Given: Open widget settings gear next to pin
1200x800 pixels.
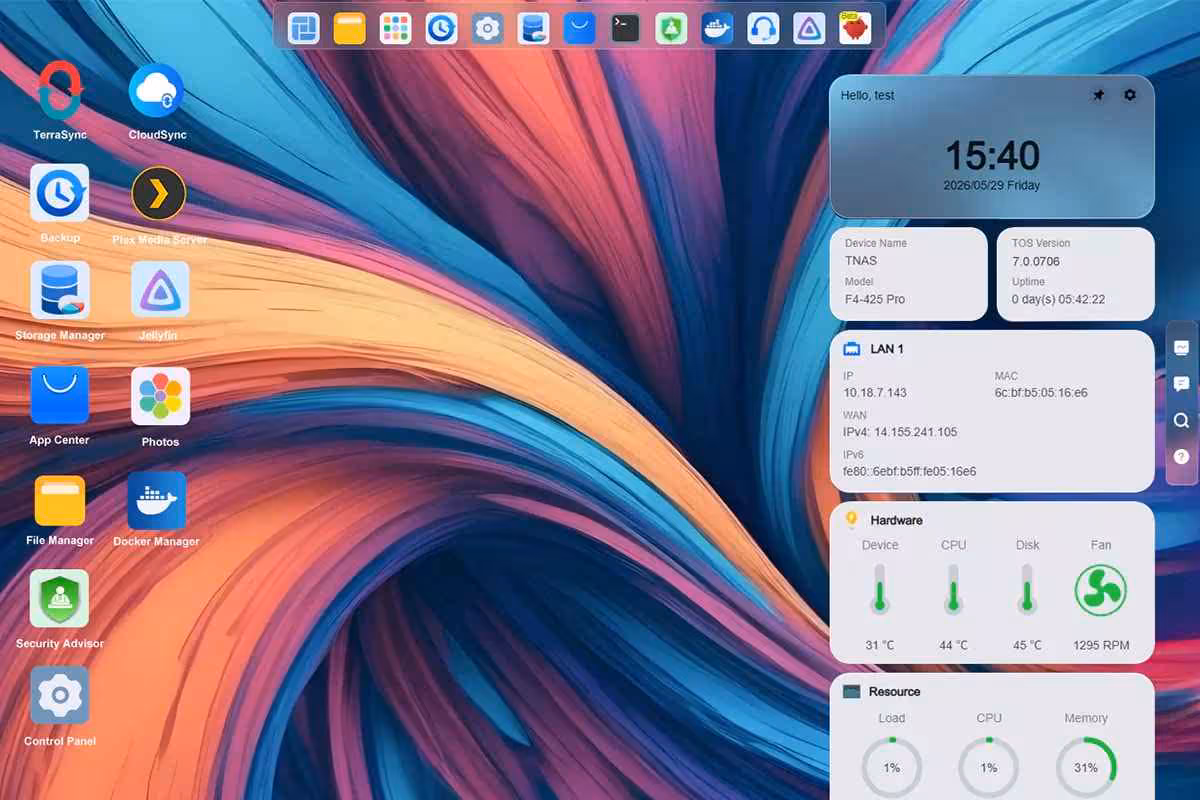Looking at the screenshot, I should point(1130,95).
